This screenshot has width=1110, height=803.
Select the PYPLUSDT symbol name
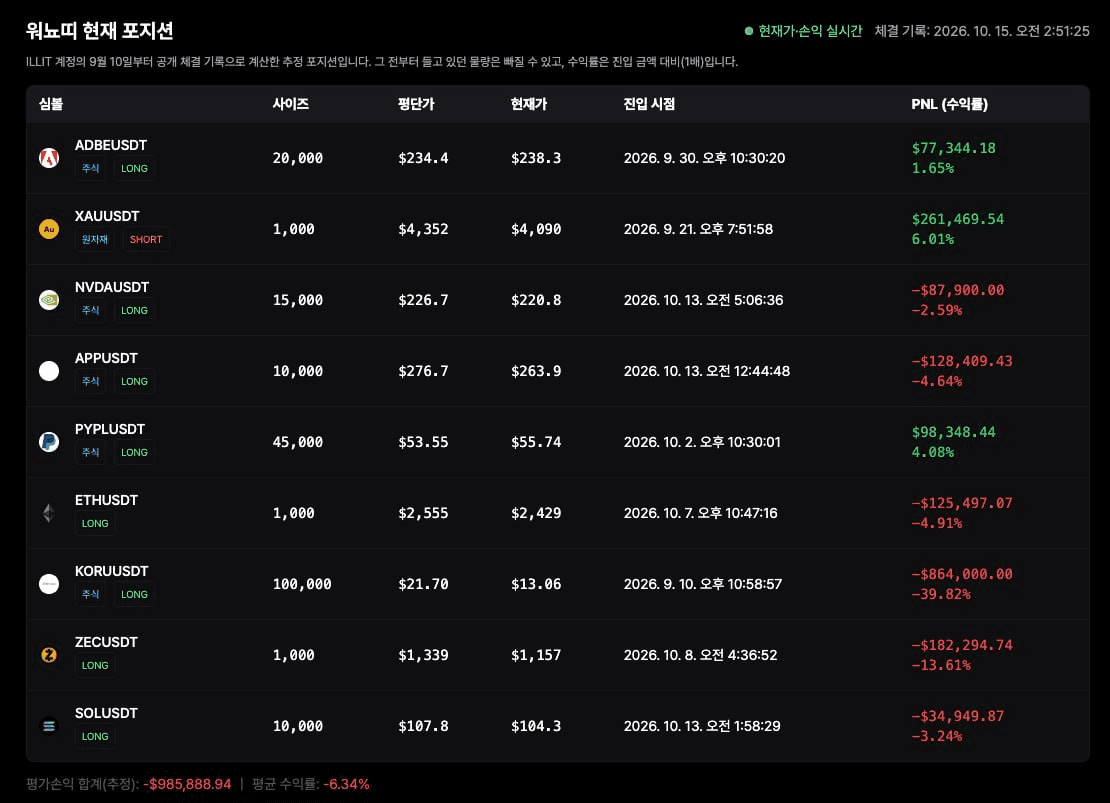110,429
